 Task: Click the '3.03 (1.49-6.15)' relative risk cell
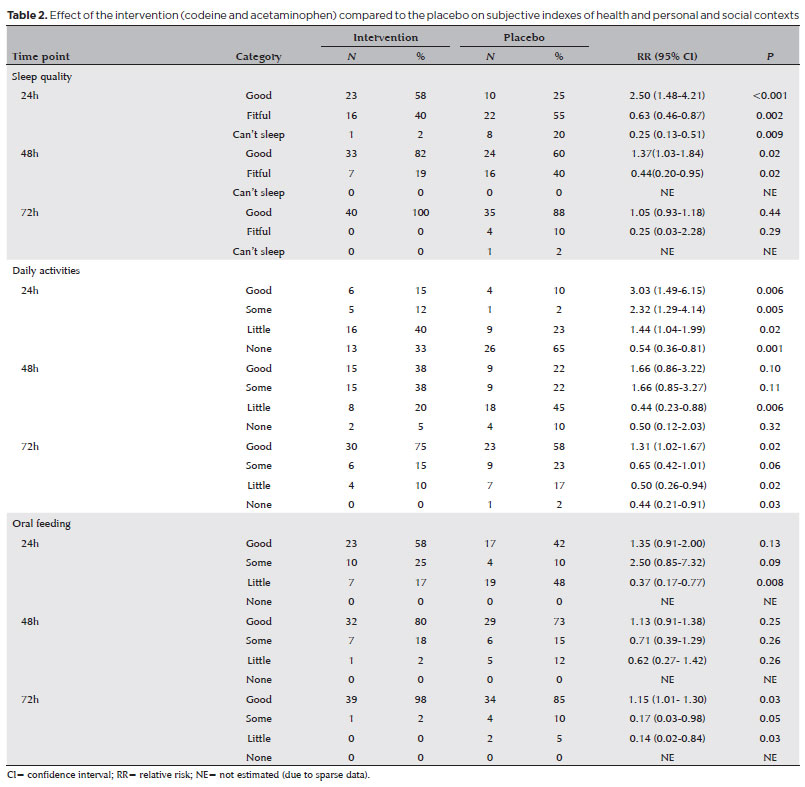pyautogui.click(x=660, y=290)
